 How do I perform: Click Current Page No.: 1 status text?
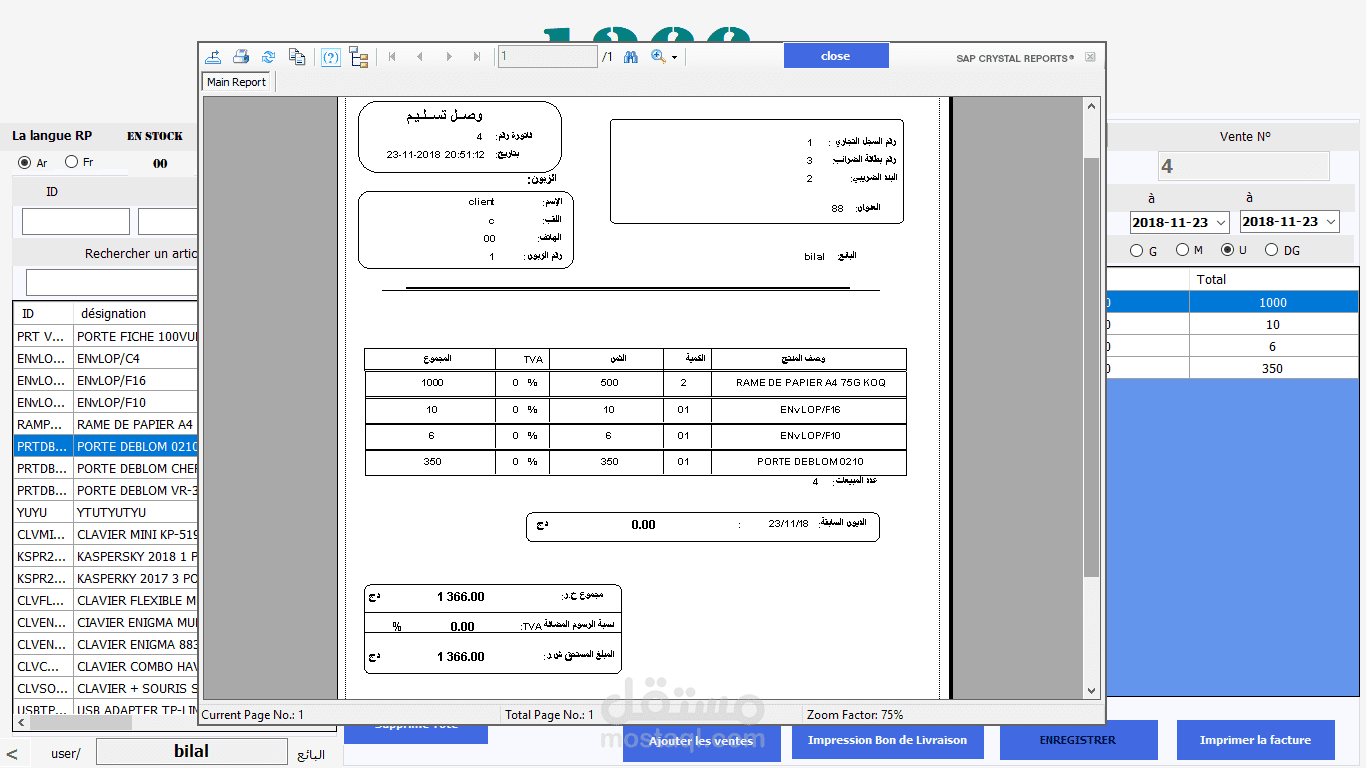[253, 715]
